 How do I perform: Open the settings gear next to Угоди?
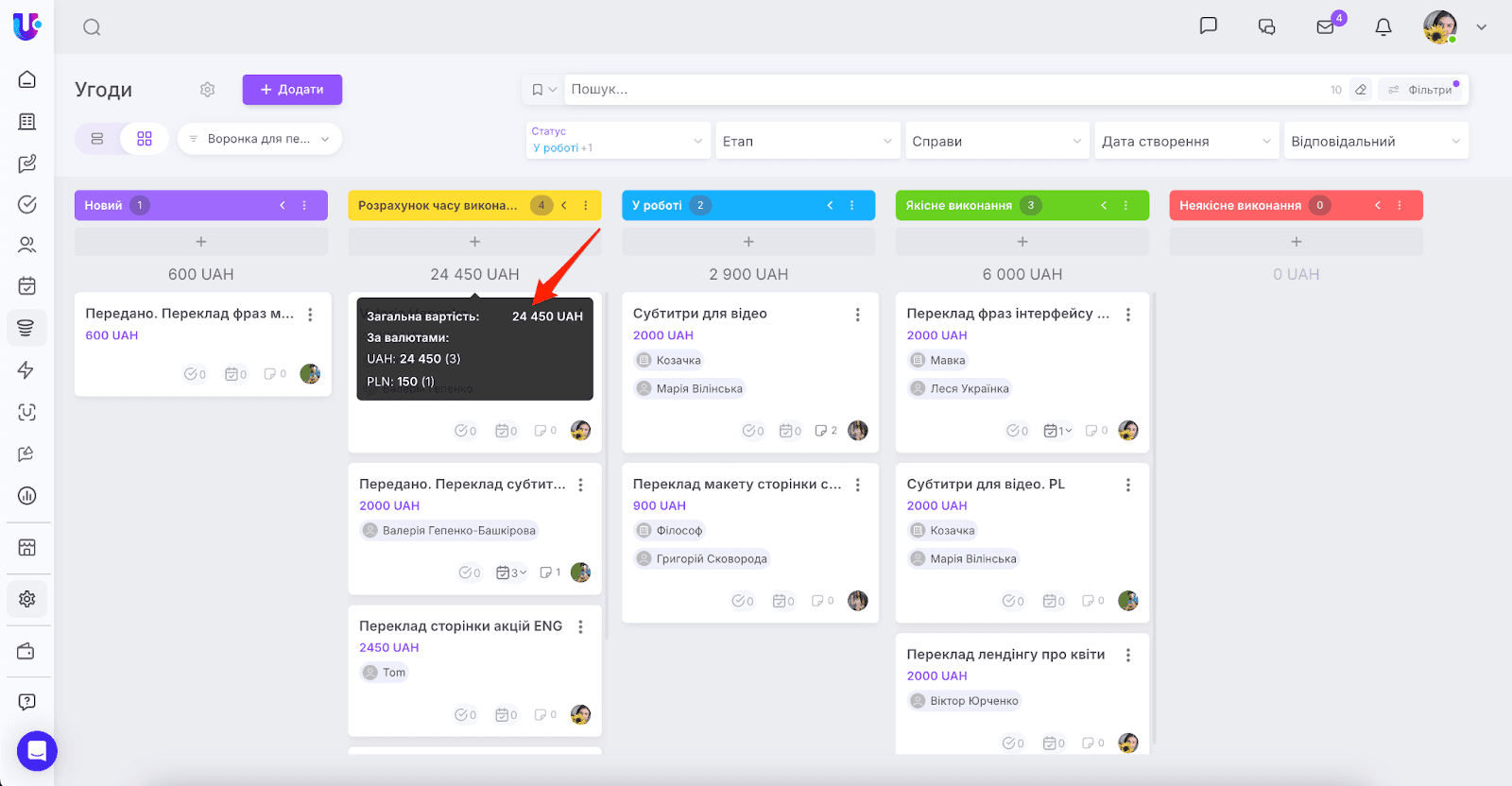tap(208, 90)
